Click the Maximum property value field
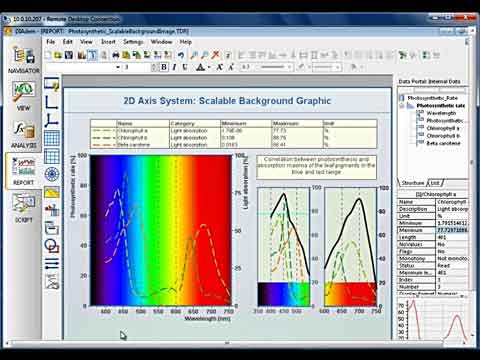The image size is (480, 360). click(x=452, y=230)
